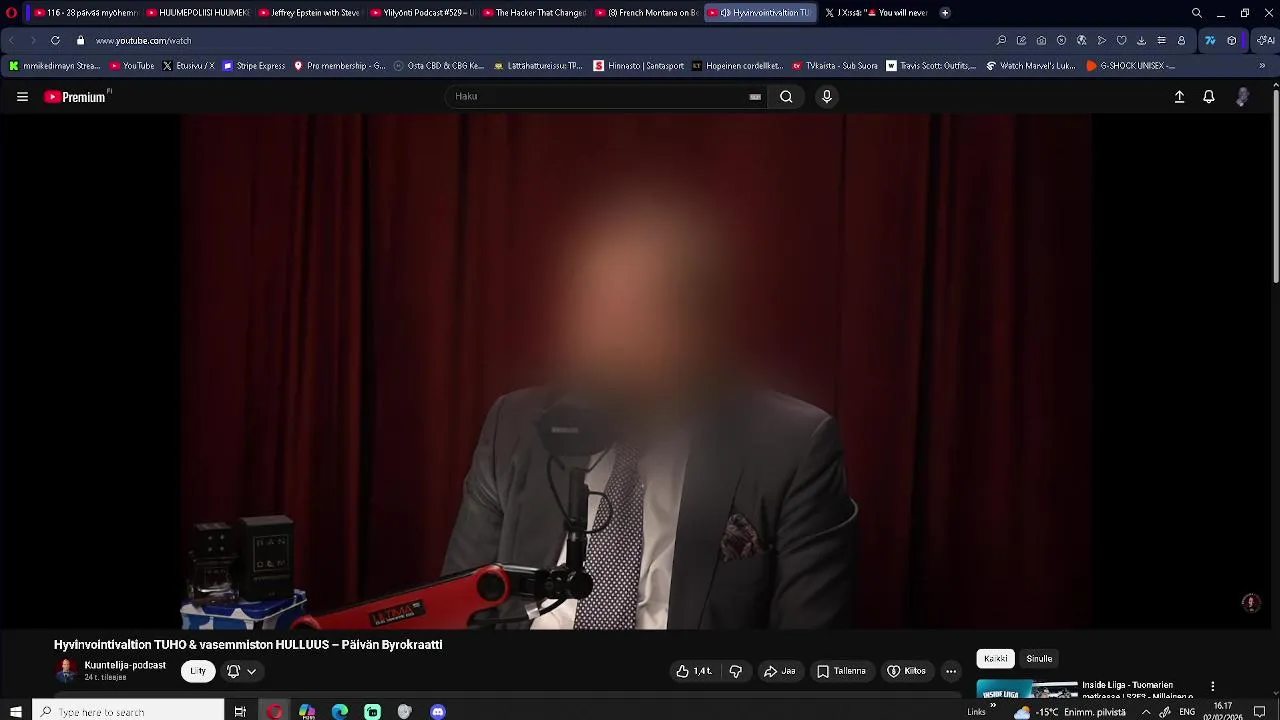Open the three-dot more actions below video
The image size is (1280, 720).
(951, 671)
